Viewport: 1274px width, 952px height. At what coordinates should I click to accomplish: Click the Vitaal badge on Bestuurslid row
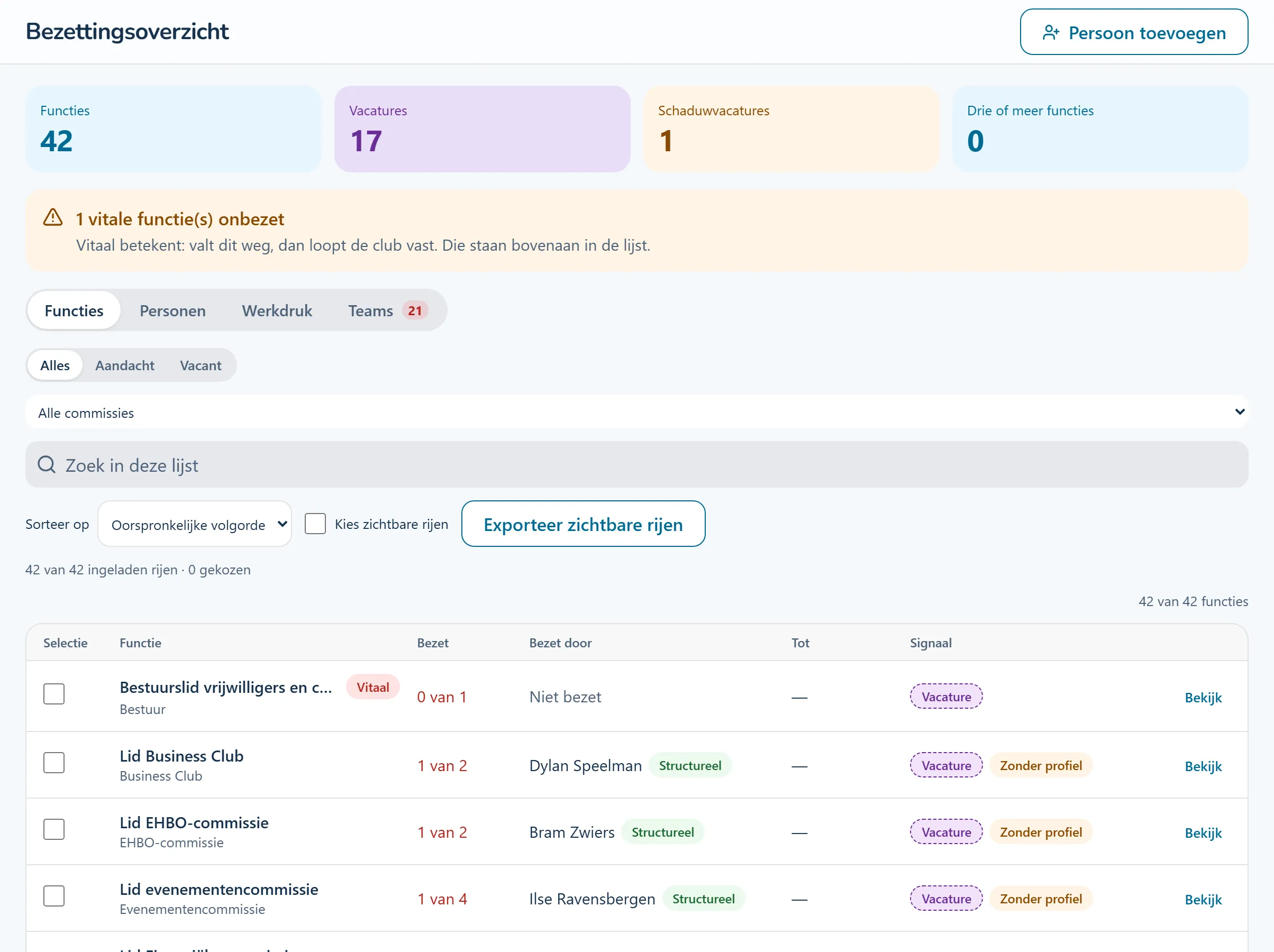[x=372, y=687]
